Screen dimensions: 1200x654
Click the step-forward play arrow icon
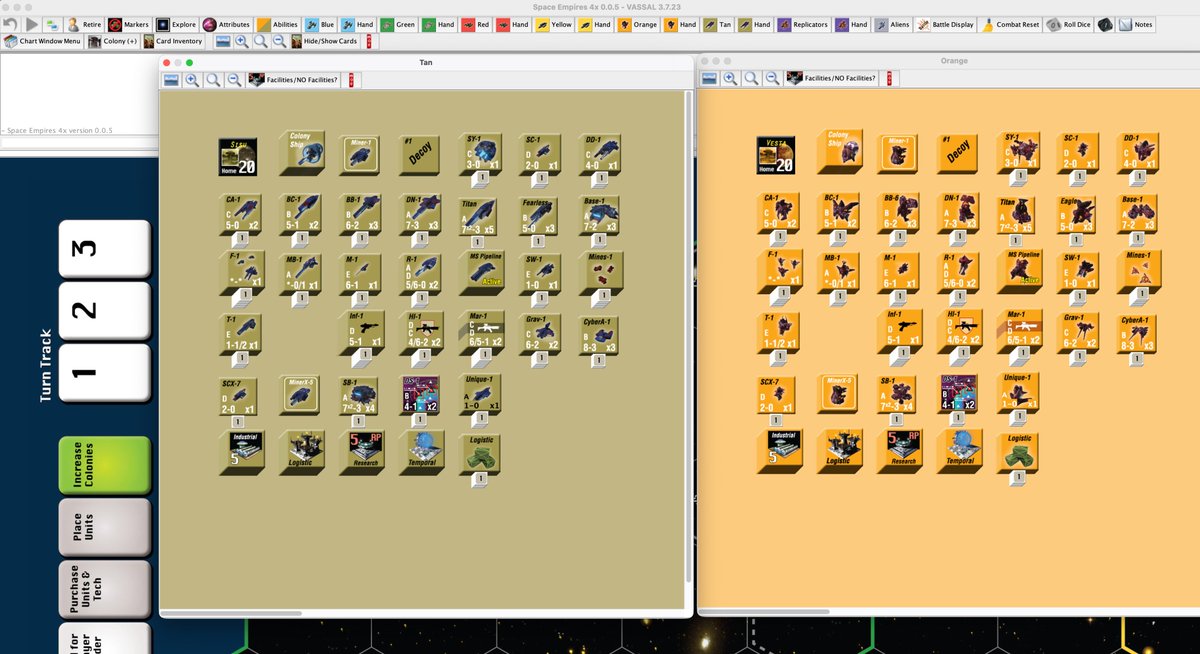coord(31,24)
